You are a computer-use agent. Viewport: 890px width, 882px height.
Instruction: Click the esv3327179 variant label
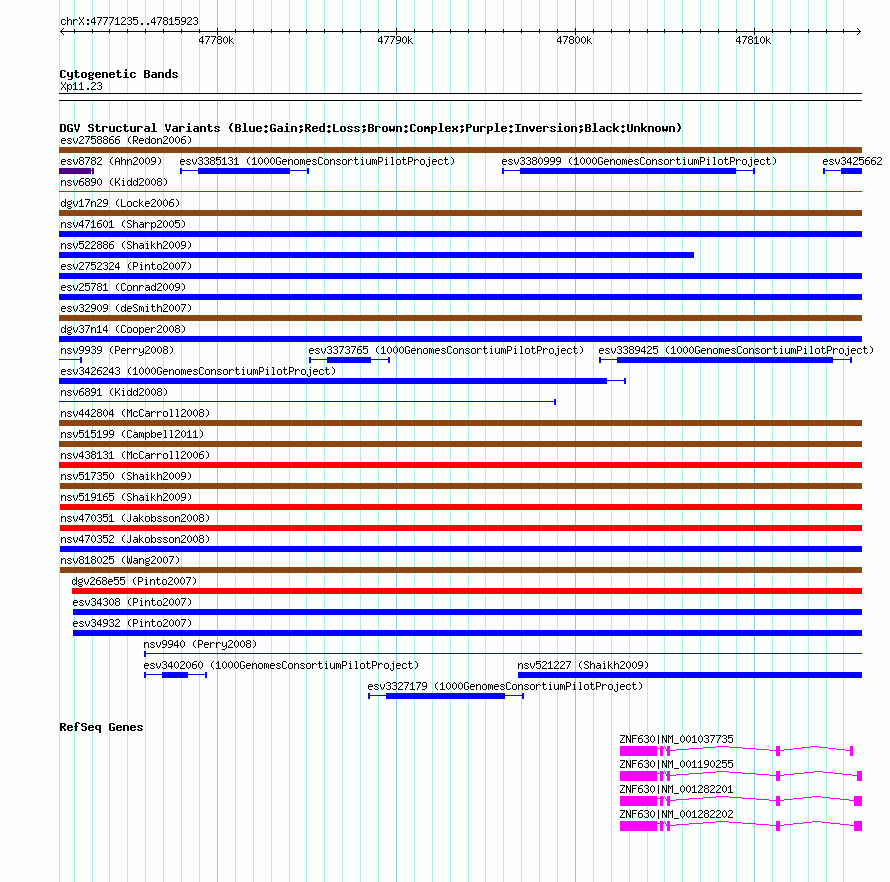point(505,686)
